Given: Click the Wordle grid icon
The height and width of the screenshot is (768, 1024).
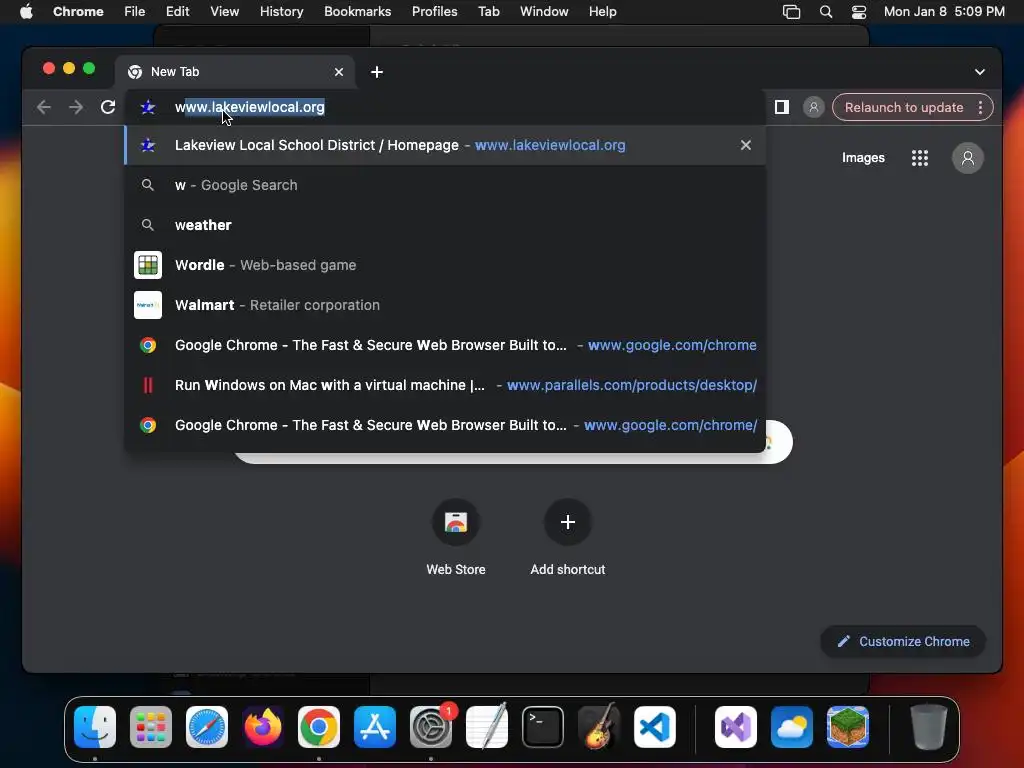Looking at the screenshot, I should coord(148,265).
